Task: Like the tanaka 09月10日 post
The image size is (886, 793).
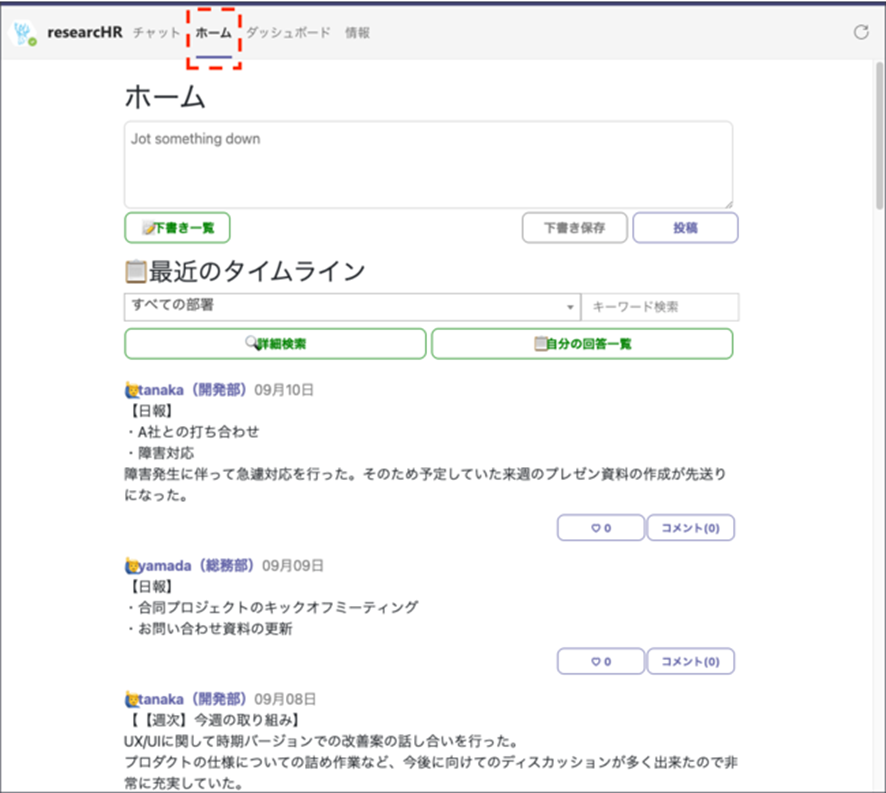Action: click(x=601, y=528)
